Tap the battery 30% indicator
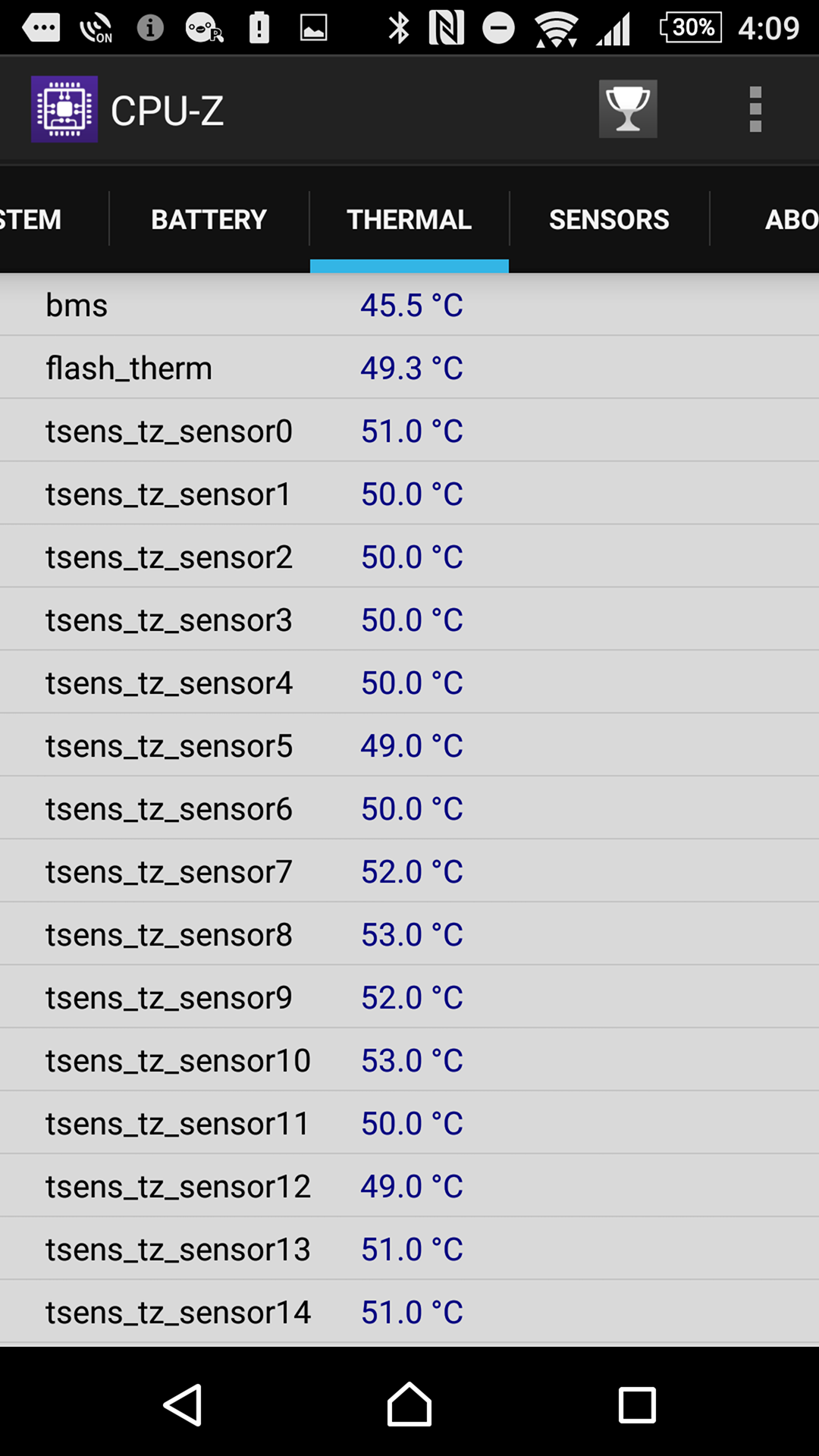Viewport: 819px width, 1456px height. click(x=690, y=28)
